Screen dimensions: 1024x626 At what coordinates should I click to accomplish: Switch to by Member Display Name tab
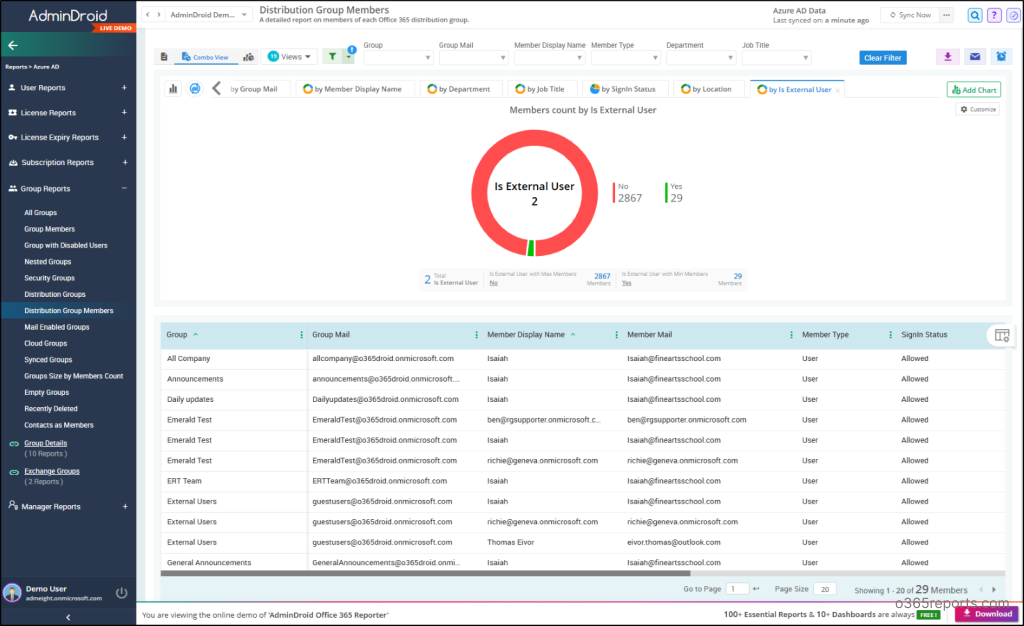click(x=353, y=89)
